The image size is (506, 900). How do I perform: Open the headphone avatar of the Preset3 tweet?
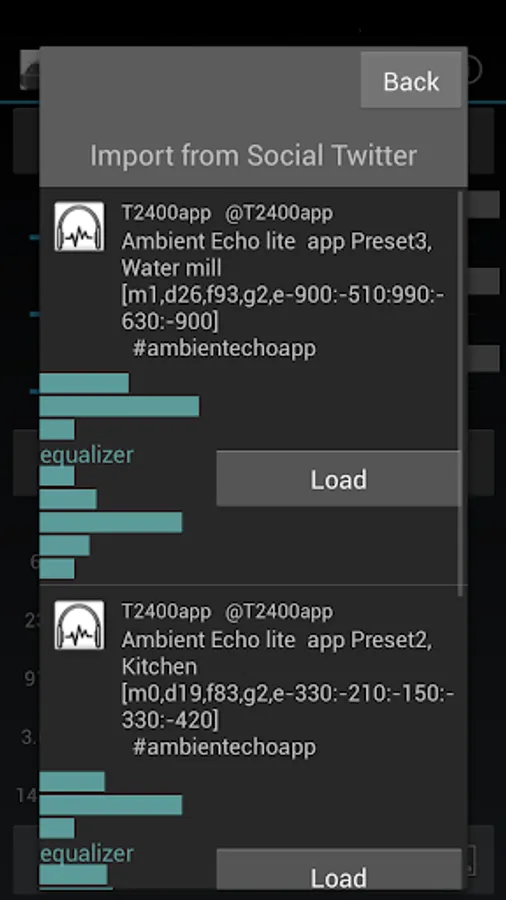79,226
